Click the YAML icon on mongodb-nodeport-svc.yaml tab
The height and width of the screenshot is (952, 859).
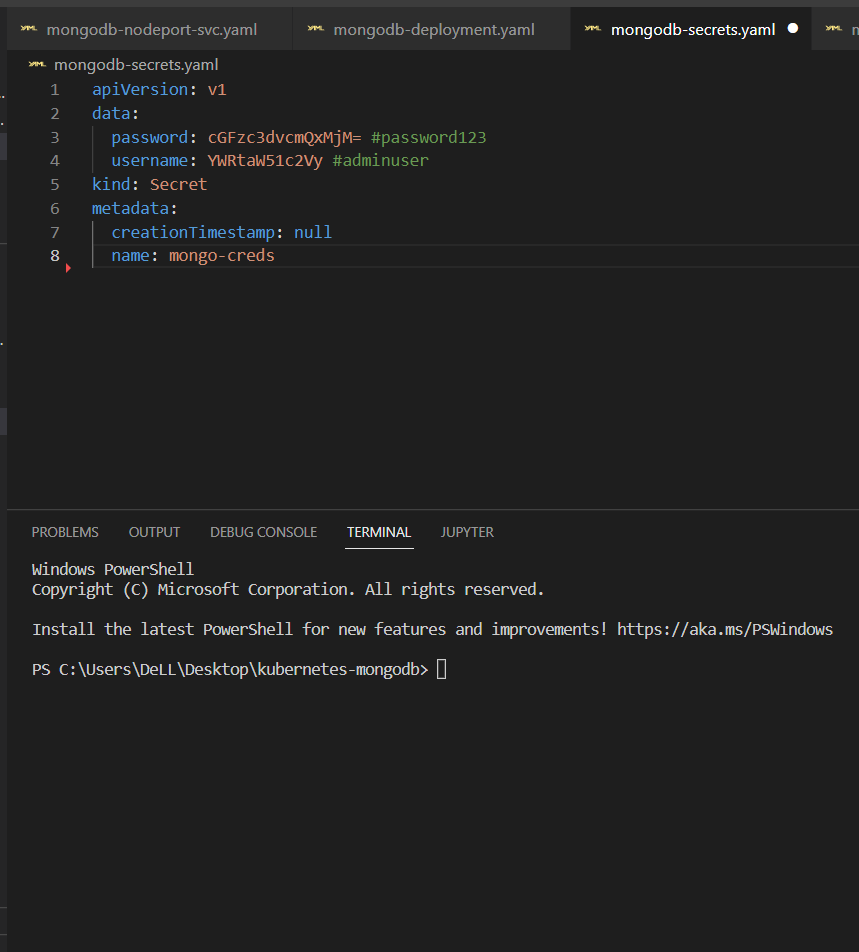coord(30,29)
